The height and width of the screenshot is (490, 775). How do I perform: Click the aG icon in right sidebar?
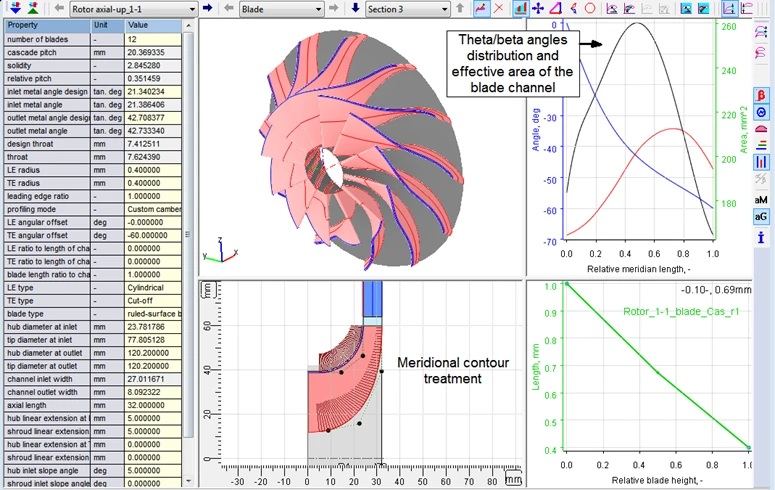click(x=761, y=216)
